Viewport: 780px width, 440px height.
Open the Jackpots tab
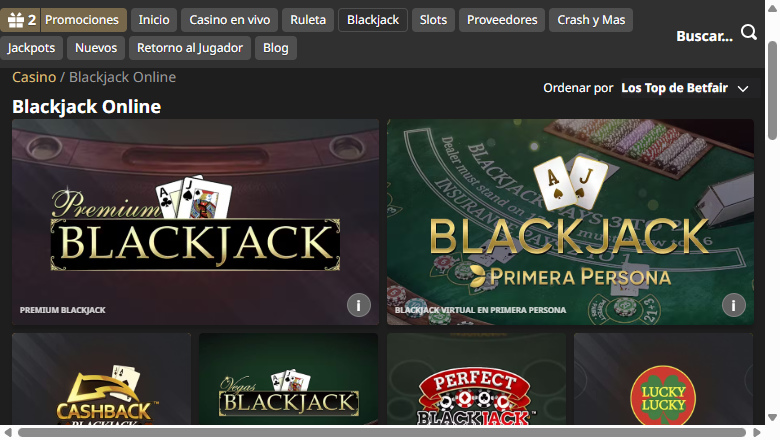(31, 48)
